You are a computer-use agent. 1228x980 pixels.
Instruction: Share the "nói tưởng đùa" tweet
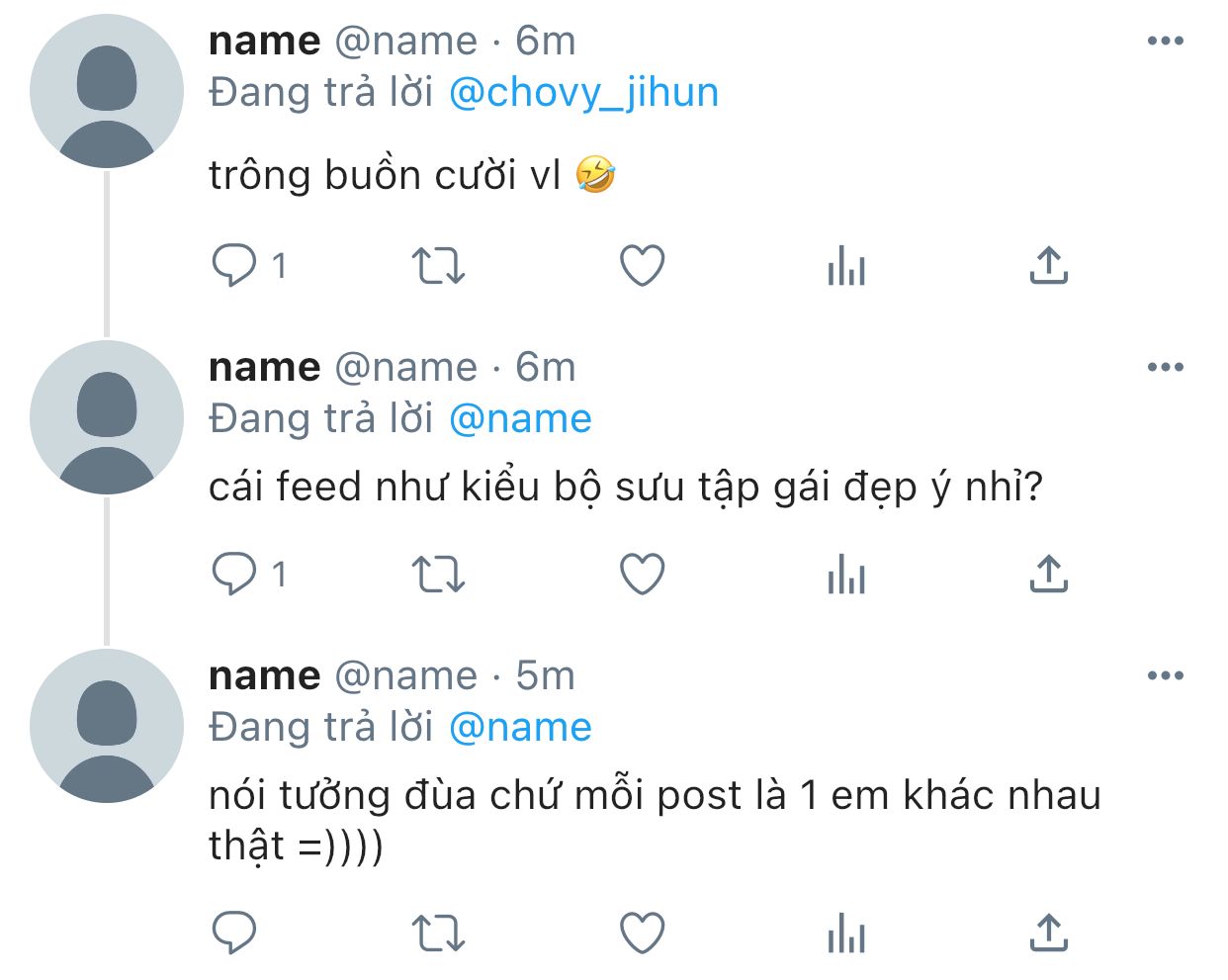1049,933
